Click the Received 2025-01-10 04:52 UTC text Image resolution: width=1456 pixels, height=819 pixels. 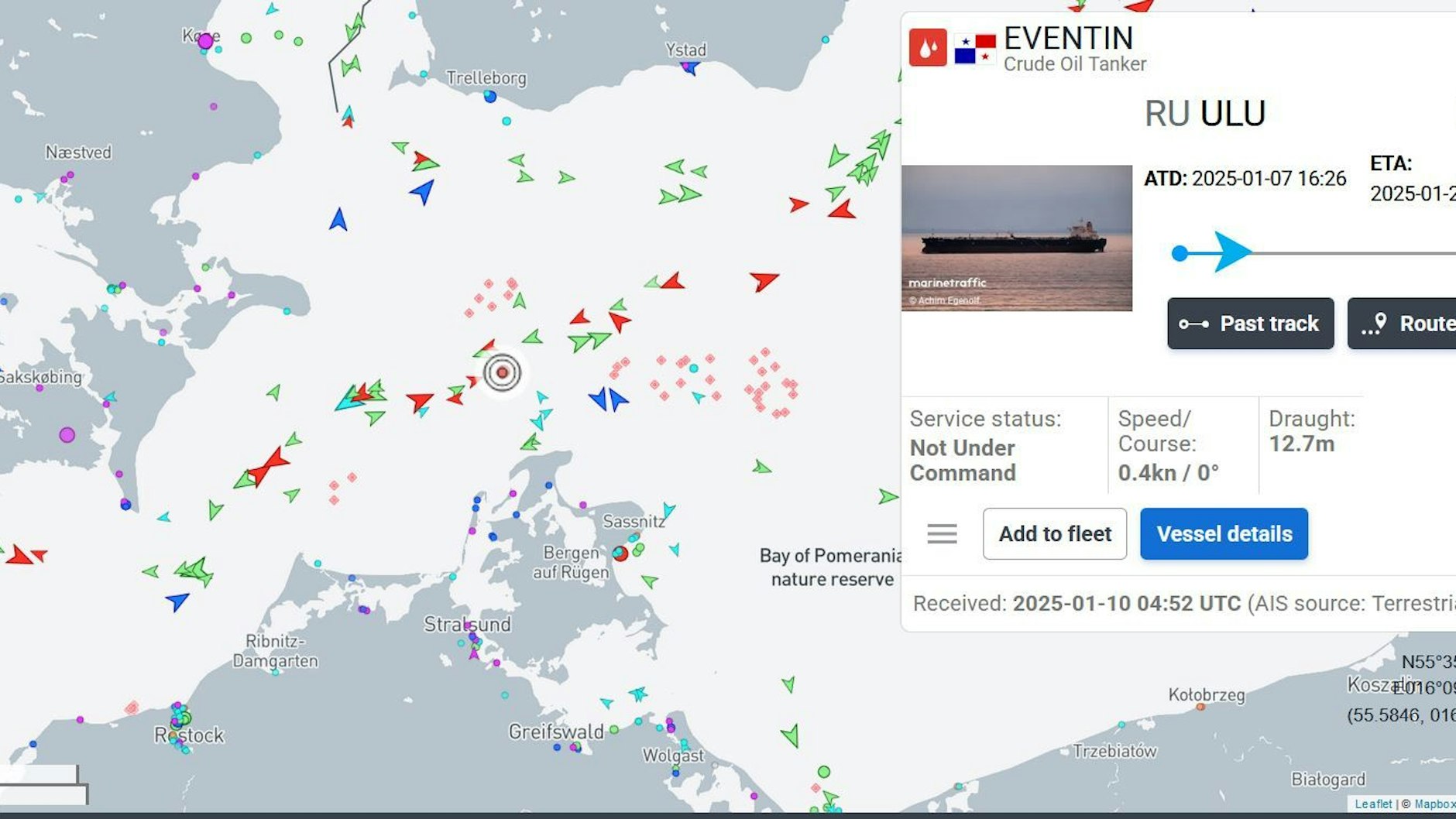pyautogui.click(x=1077, y=604)
